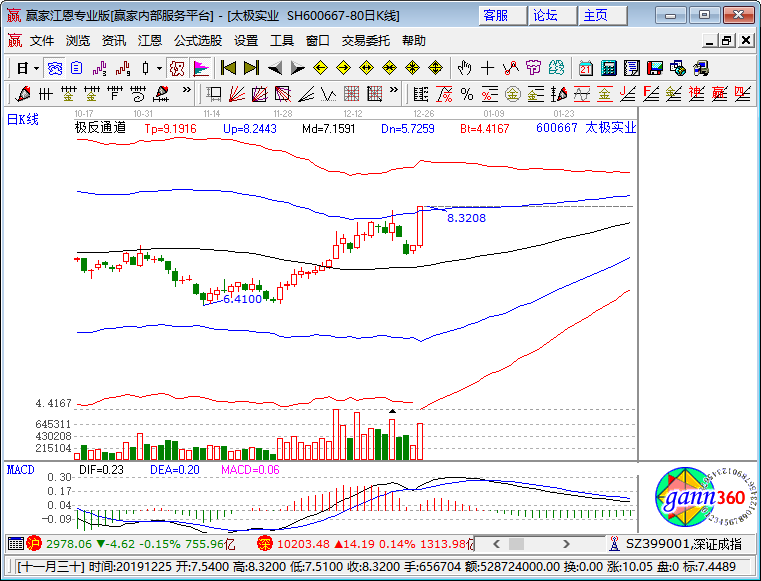
Task: Click the networked computers icon
Action: click(701, 68)
